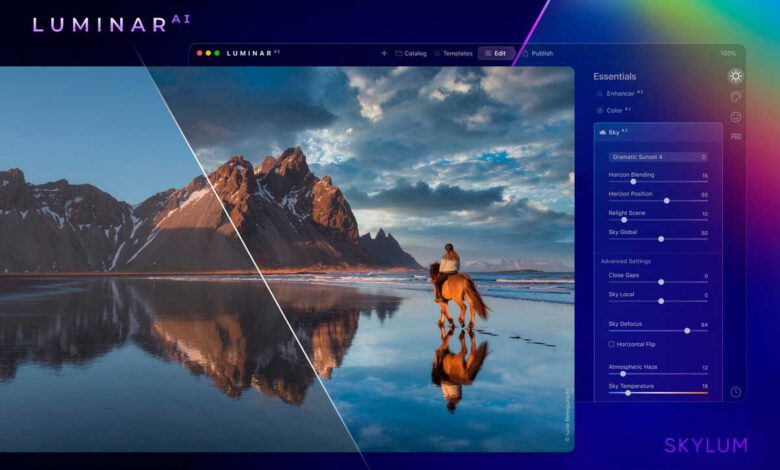Viewport: 780px width, 470px height.
Task: Click the Sky Defocus slider handle
Action: coord(687,331)
